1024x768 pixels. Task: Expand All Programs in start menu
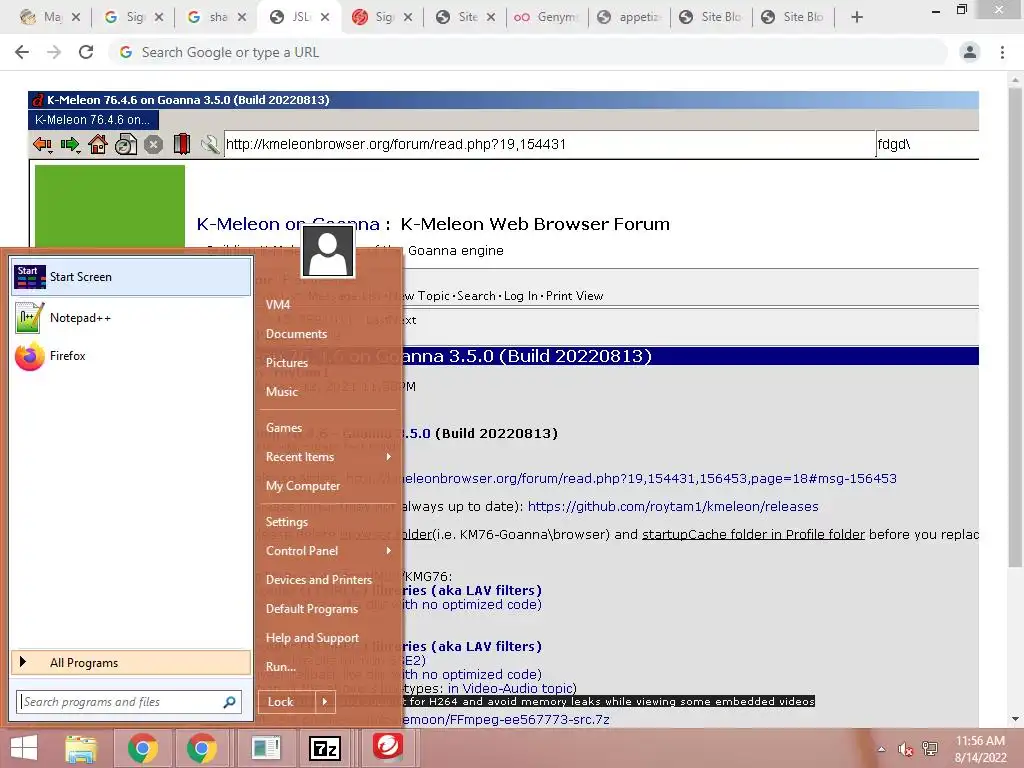click(x=131, y=663)
